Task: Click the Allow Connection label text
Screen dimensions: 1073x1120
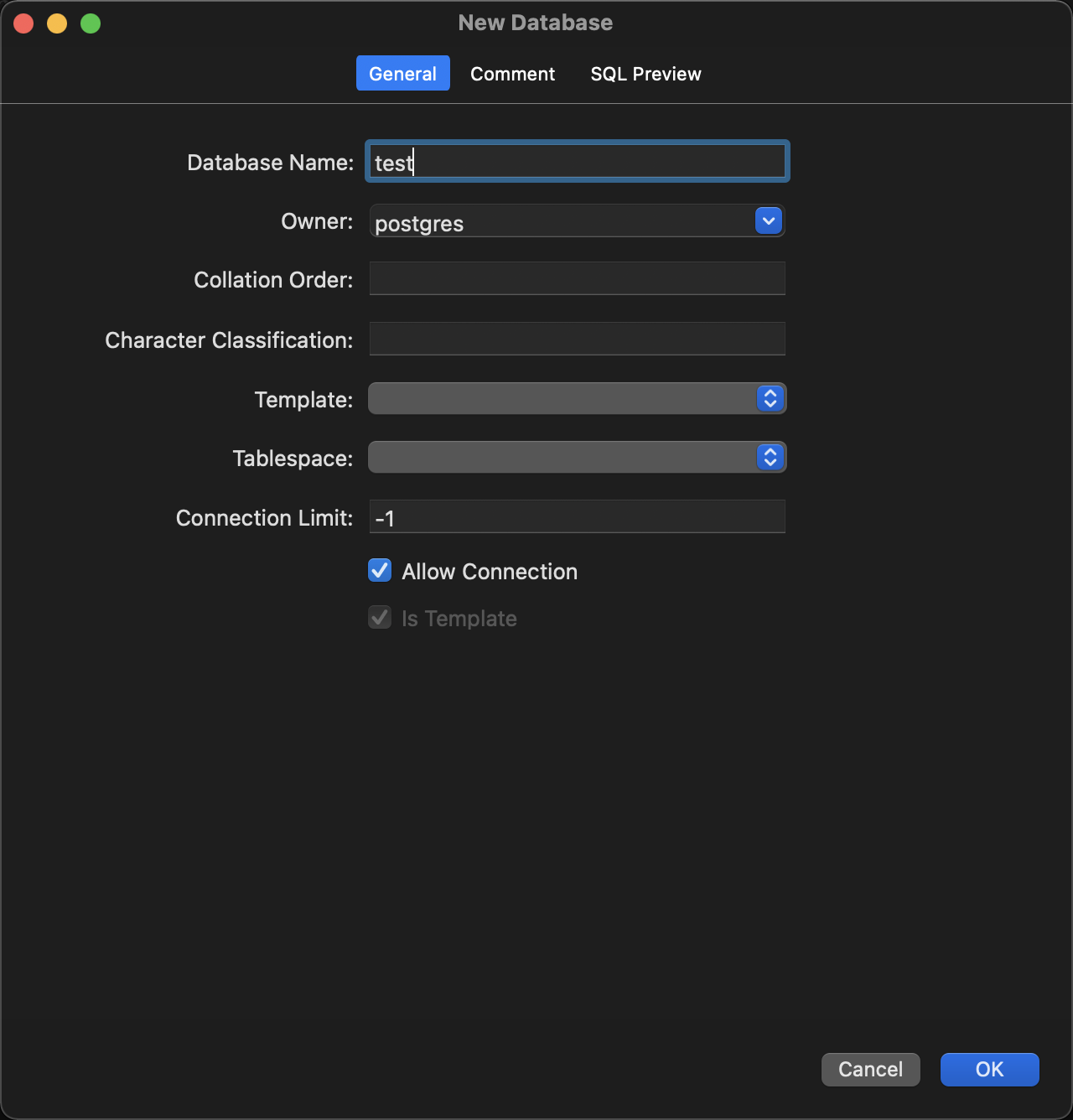Action: coord(490,572)
